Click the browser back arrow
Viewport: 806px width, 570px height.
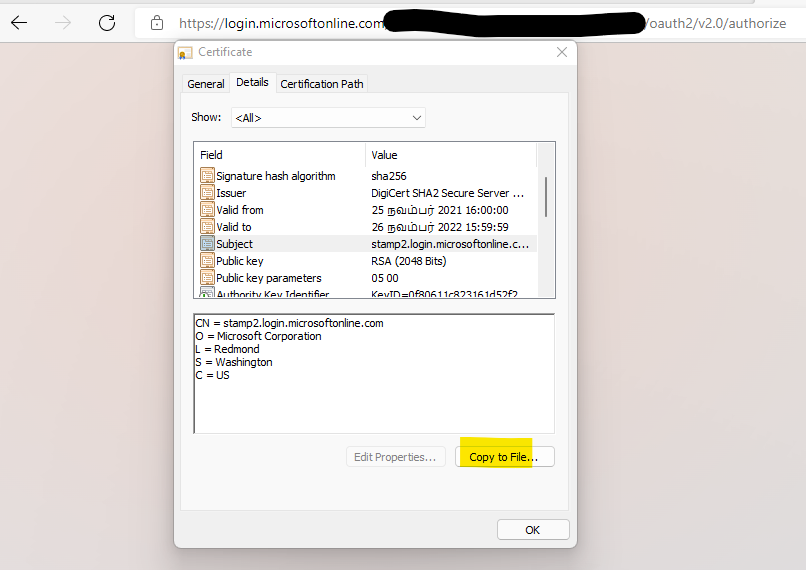point(19,23)
